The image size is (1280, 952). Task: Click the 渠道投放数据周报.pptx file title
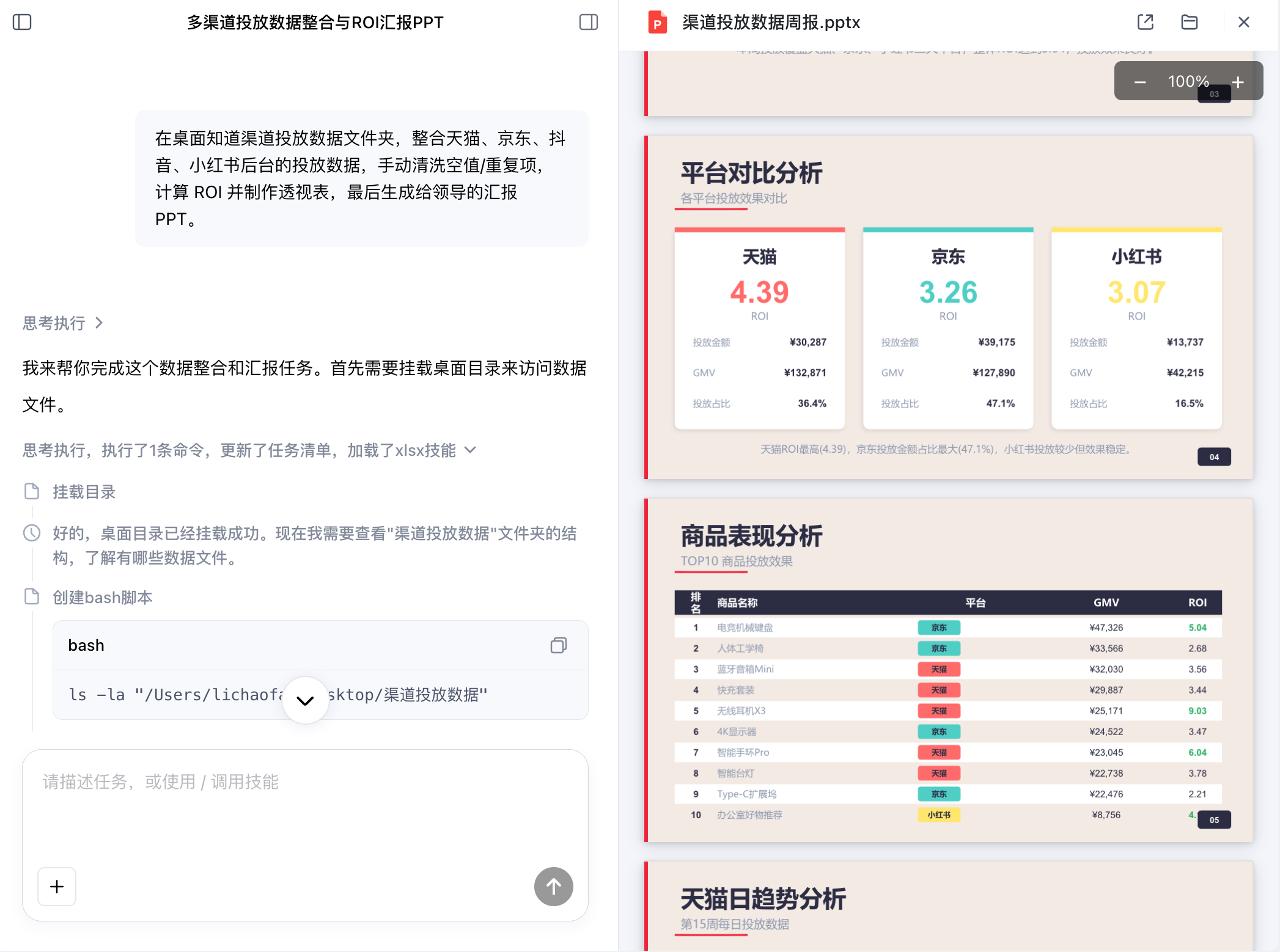coord(771,23)
